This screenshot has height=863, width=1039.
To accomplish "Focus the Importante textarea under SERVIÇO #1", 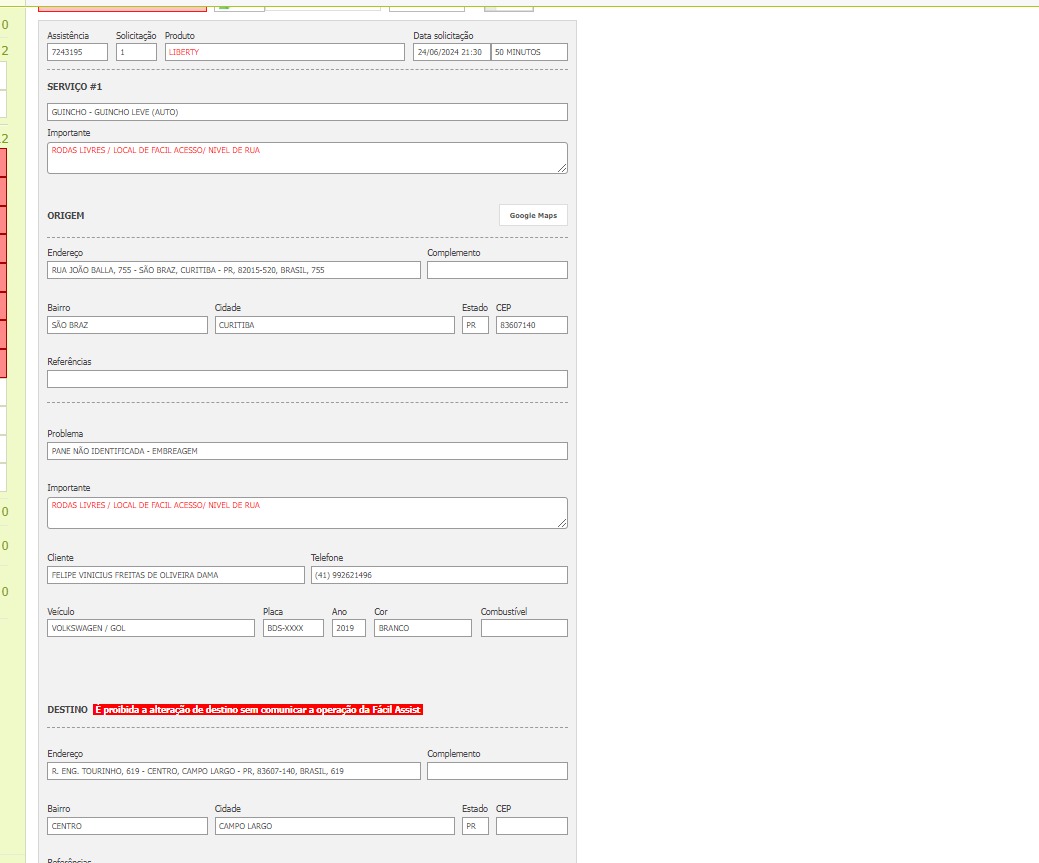I will click(x=307, y=158).
